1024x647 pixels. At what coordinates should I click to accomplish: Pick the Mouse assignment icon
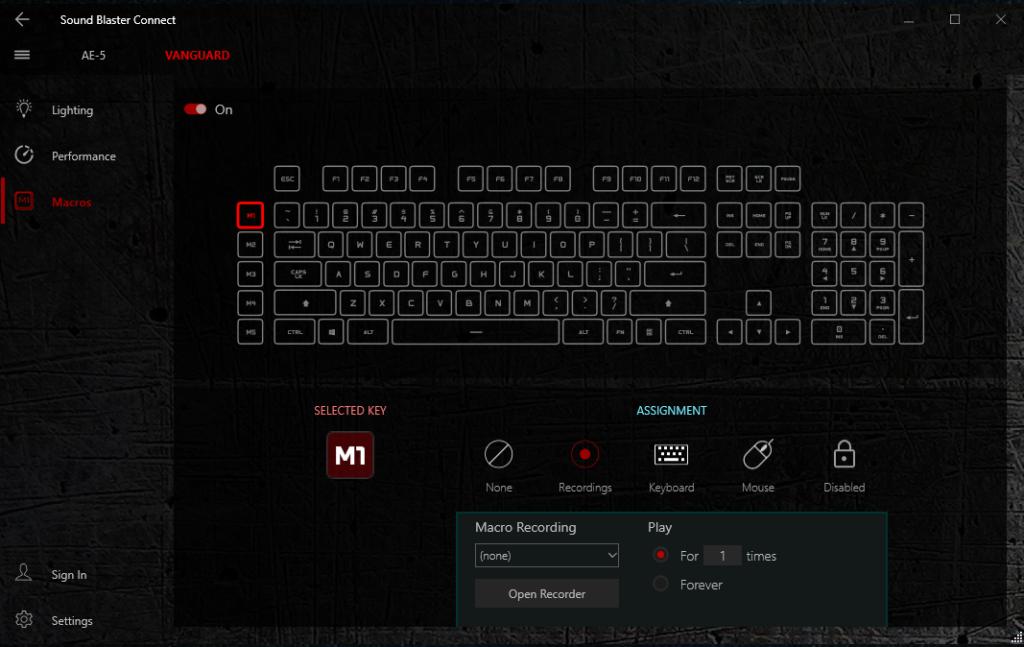coord(758,454)
